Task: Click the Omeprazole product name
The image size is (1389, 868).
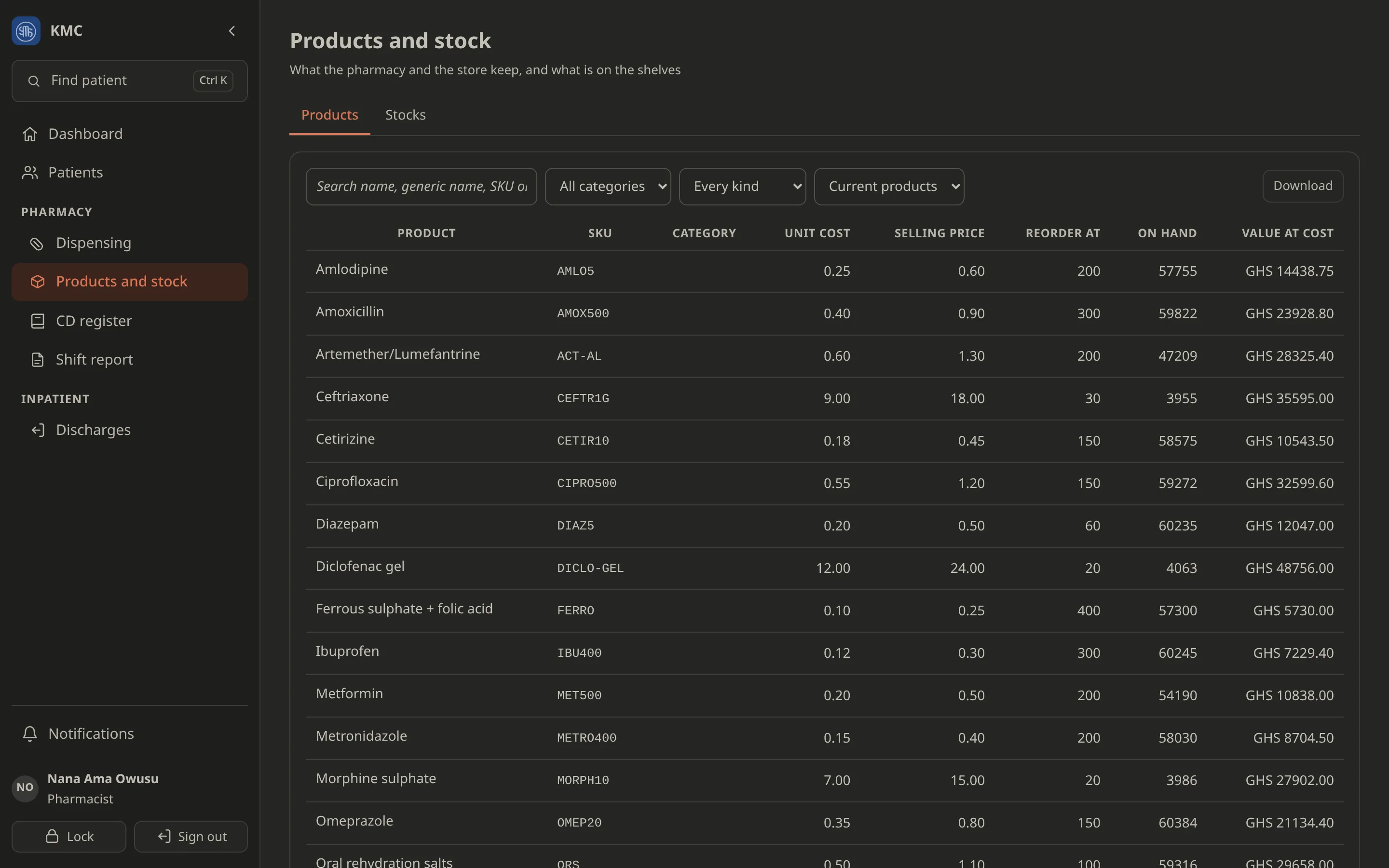Action: point(354,821)
